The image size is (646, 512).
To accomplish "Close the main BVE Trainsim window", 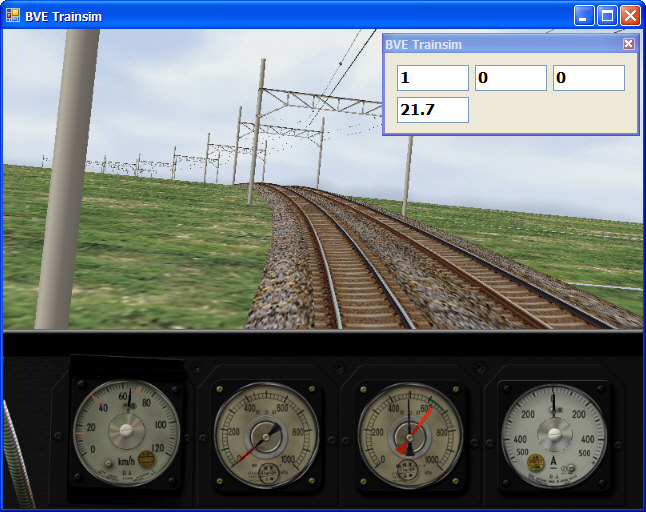I will coord(630,16).
